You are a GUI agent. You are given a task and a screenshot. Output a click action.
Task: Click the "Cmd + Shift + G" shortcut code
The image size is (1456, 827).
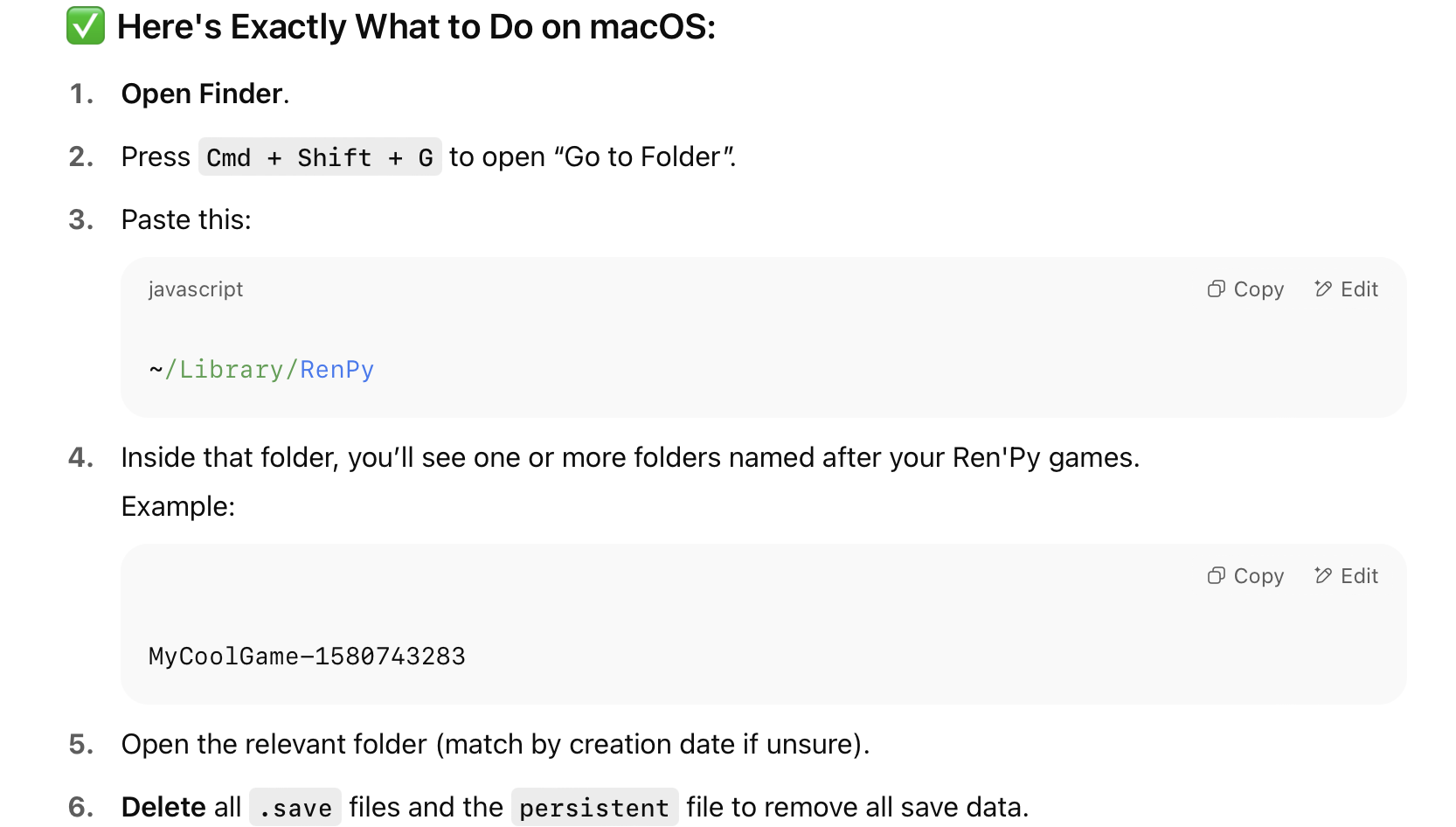[x=320, y=157]
